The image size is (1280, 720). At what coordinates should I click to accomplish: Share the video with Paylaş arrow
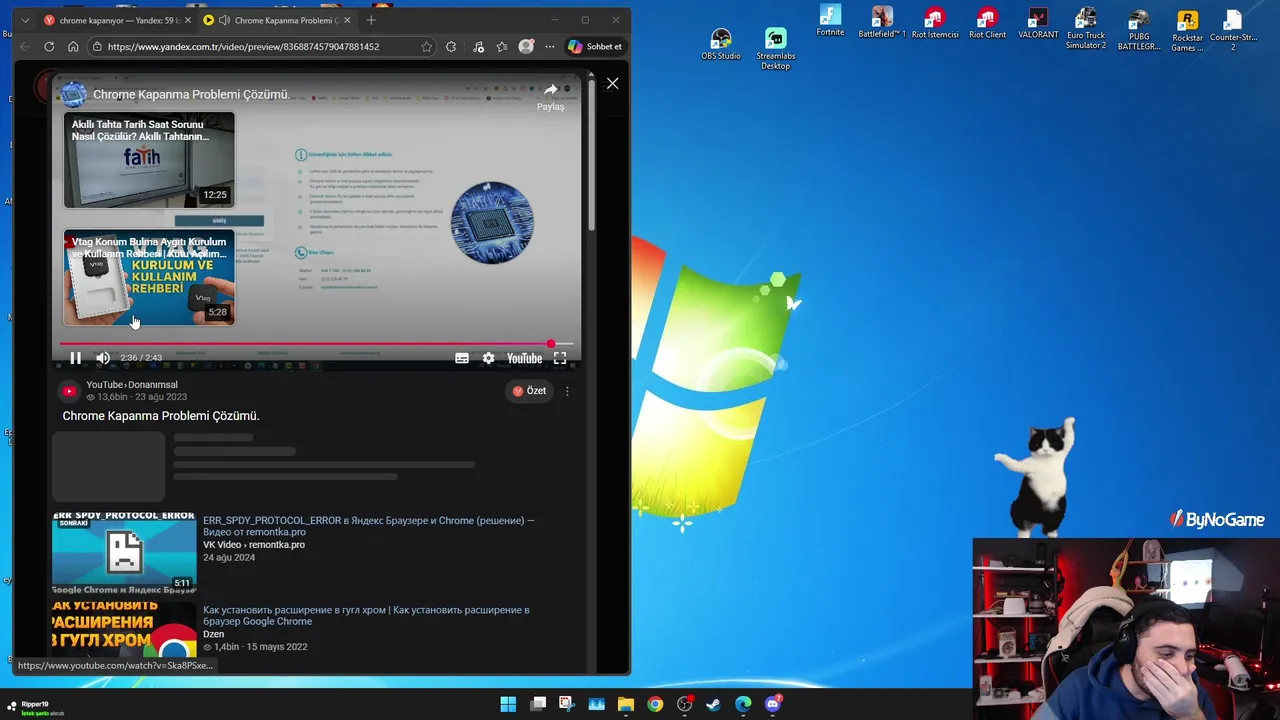point(550,96)
